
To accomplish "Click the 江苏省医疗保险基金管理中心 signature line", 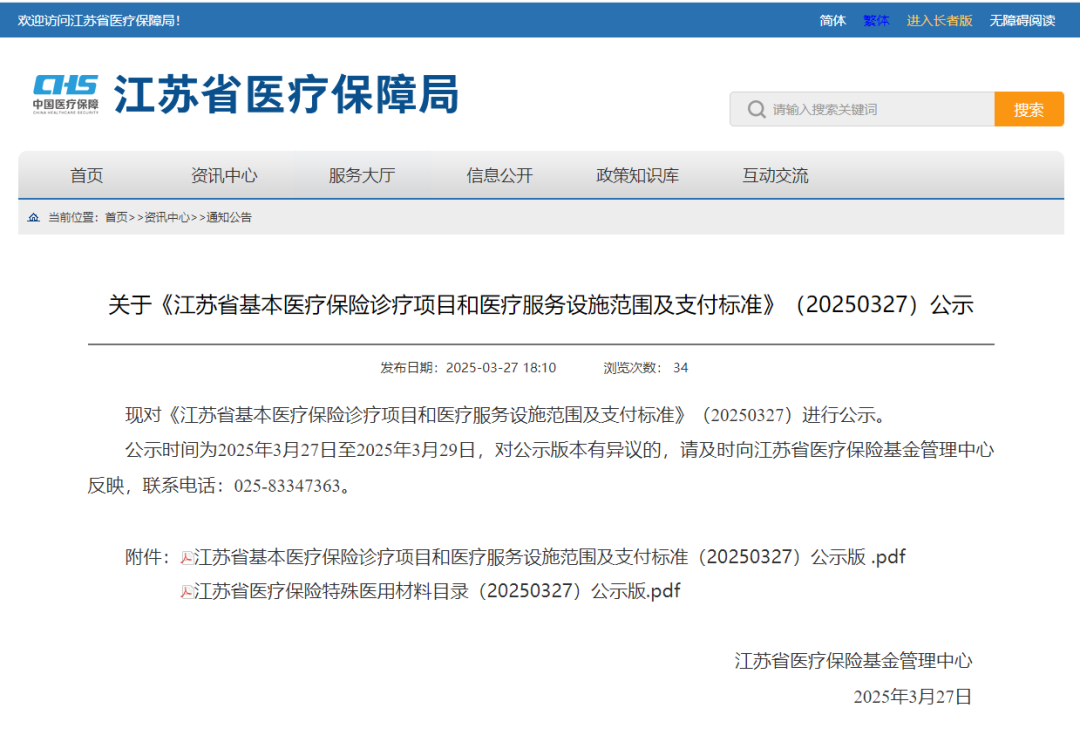I will pyautogui.click(x=853, y=661).
